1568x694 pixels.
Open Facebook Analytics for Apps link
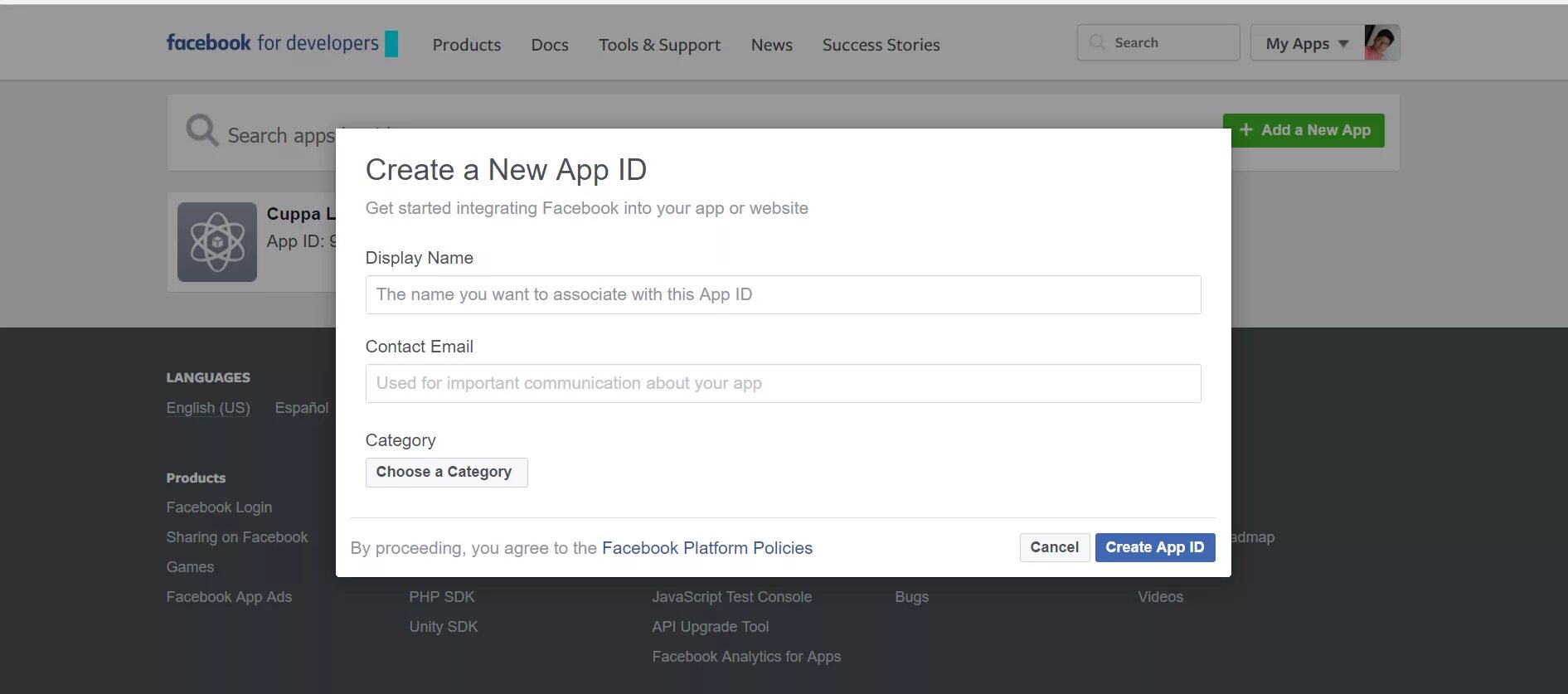[746, 657]
